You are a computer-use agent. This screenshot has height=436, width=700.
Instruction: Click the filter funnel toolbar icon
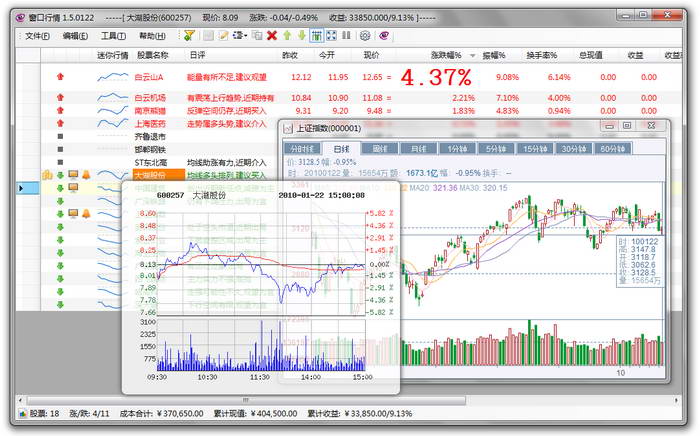[189, 35]
